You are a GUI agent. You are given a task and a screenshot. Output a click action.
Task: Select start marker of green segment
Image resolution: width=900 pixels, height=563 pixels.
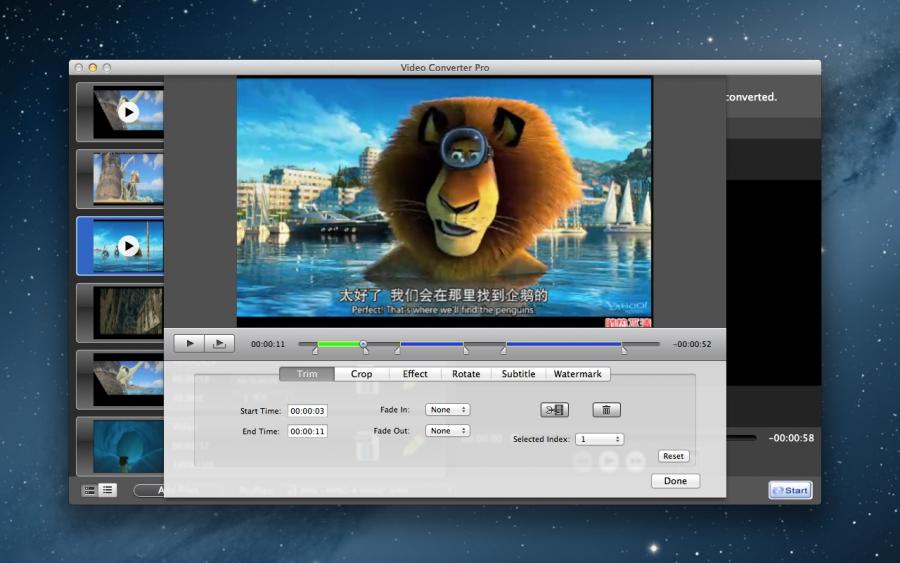click(x=315, y=350)
